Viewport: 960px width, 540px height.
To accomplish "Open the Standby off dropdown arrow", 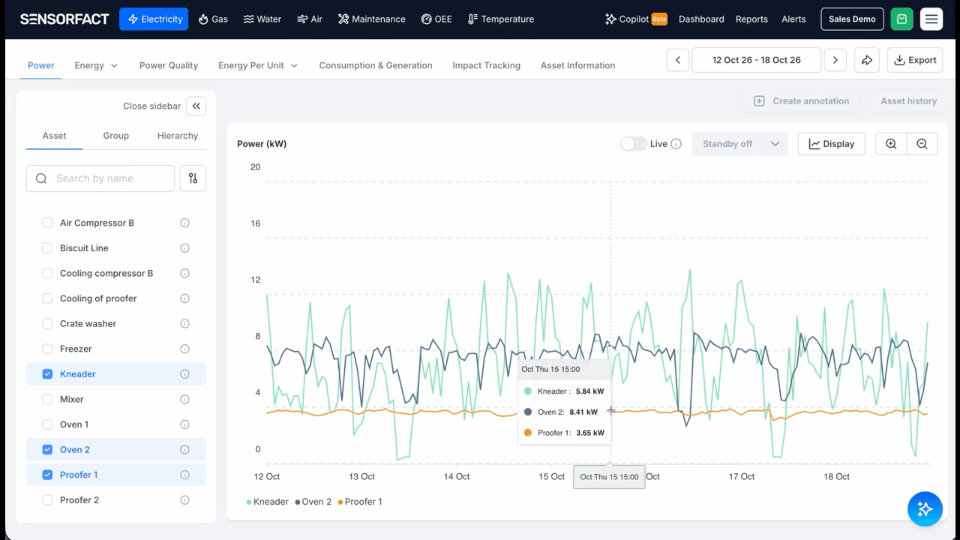I will (x=775, y=144).
